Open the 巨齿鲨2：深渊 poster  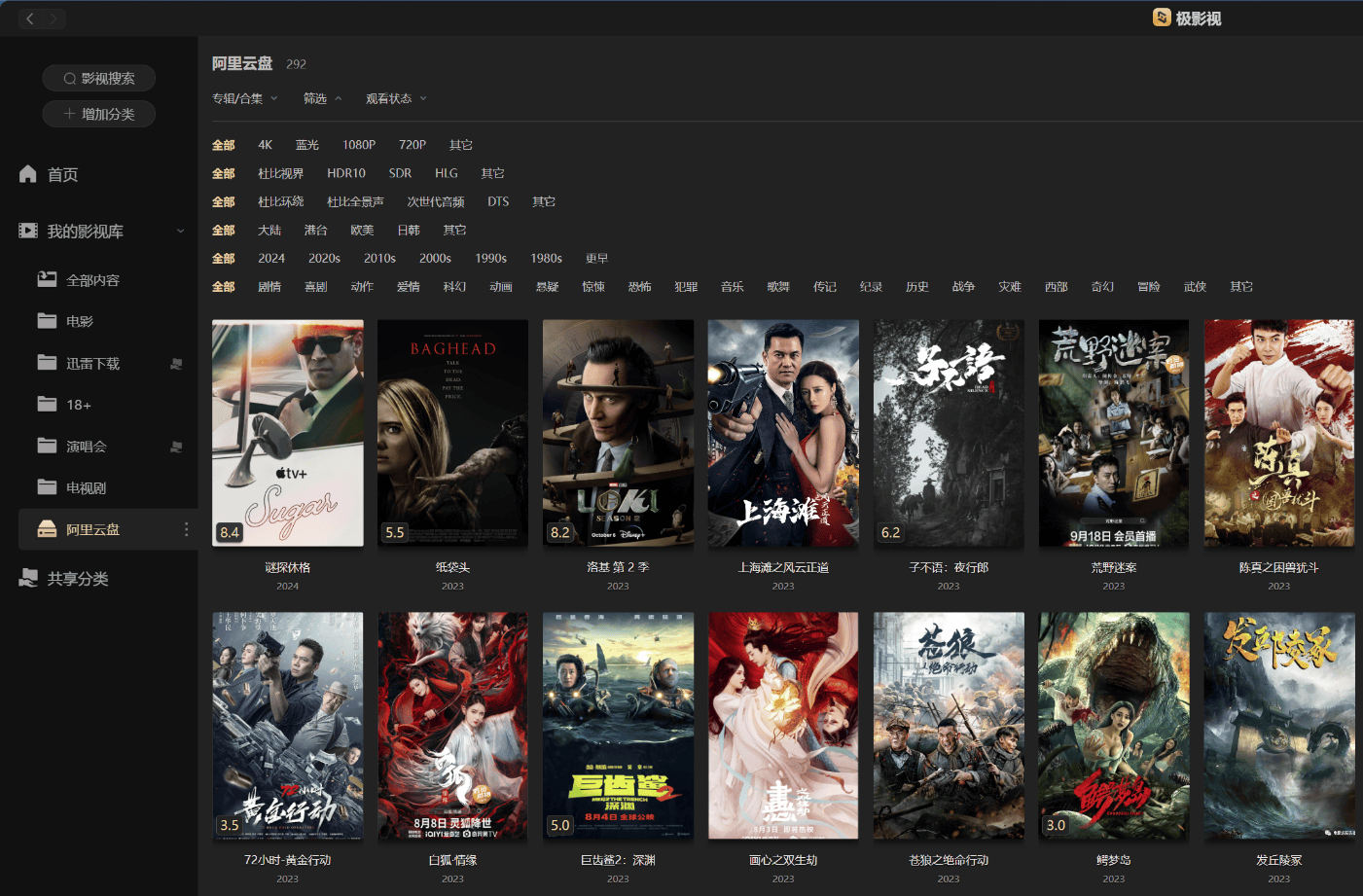[619, 726]
